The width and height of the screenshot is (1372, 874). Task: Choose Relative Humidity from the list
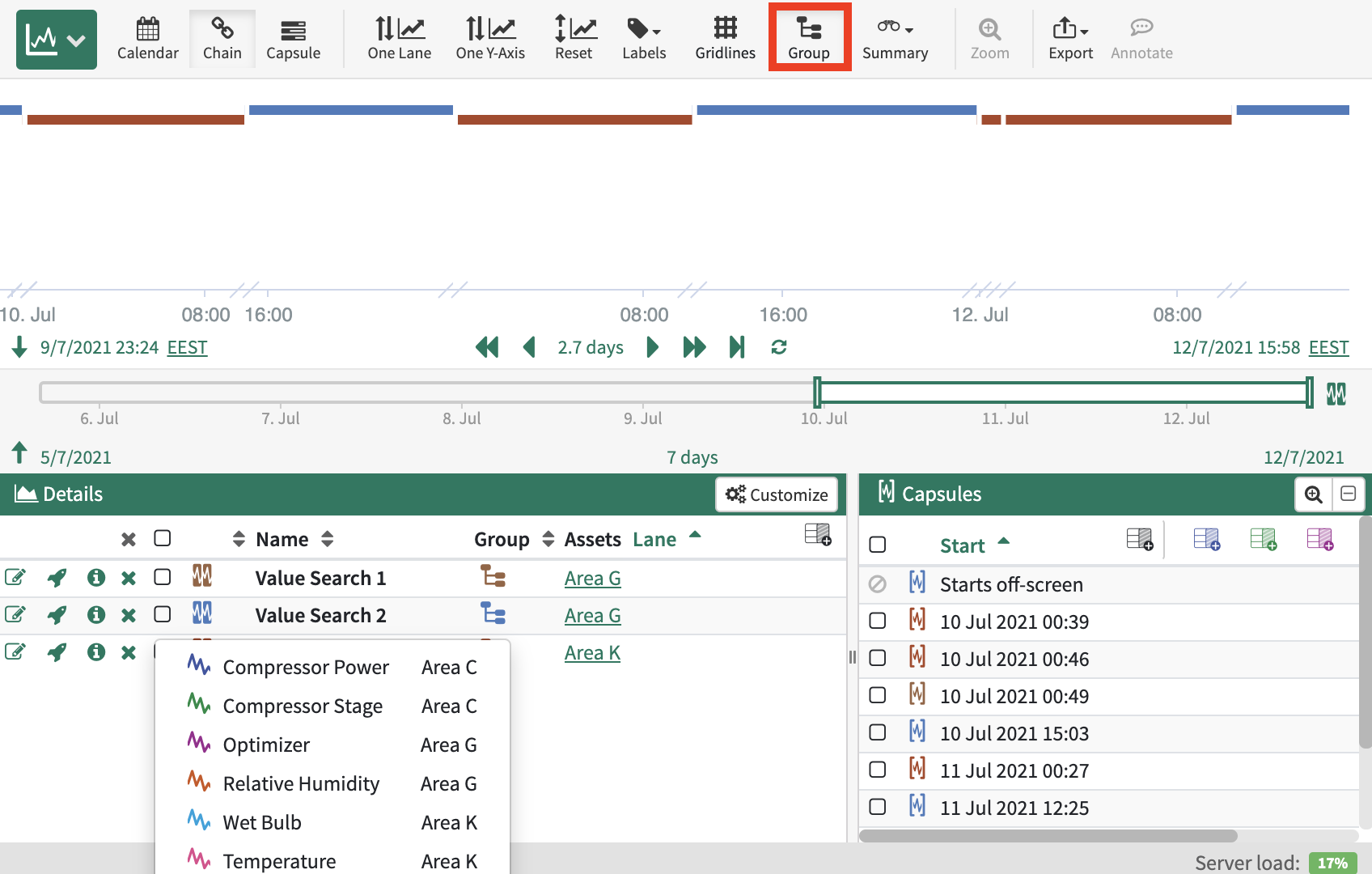(301, 783)
